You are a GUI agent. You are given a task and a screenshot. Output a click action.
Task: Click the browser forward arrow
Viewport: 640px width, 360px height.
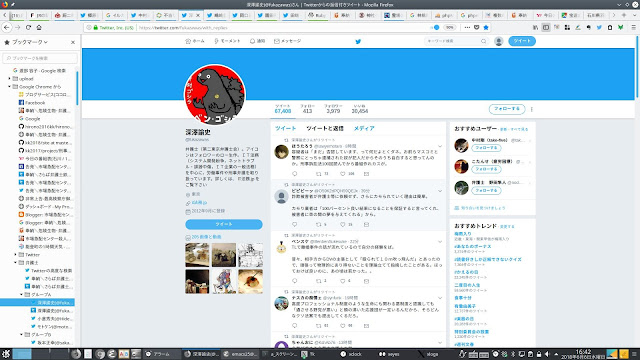click(x=18, y=27)
